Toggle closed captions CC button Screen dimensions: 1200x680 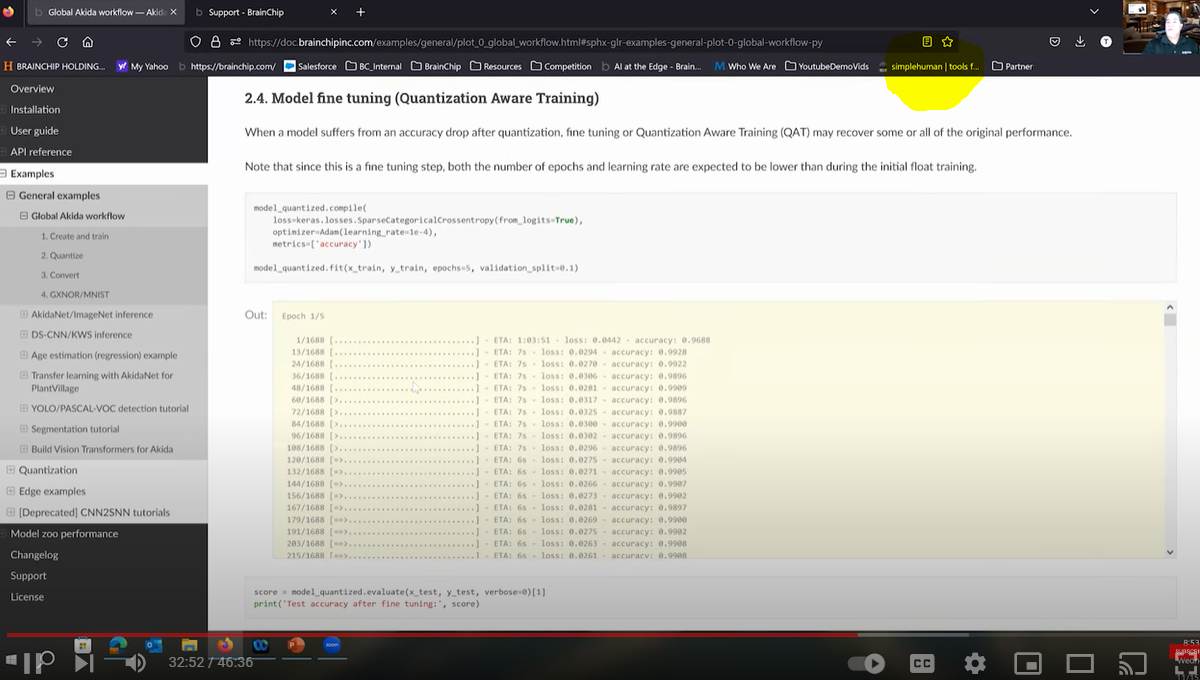[x=922, y=663]
